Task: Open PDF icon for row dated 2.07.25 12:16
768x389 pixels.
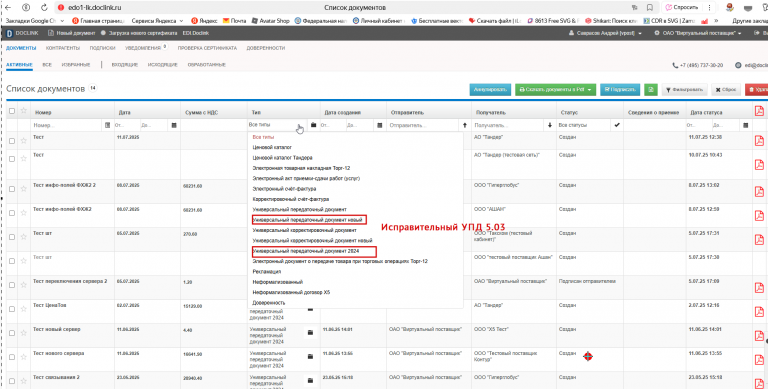Action: (759, 312)
